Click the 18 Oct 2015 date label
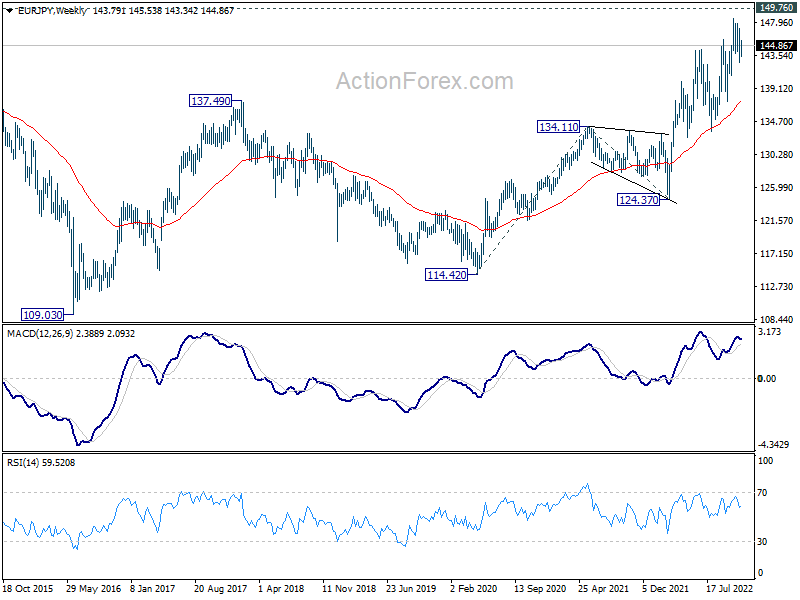Image resolution: width=800 pixels, height=600 pixels. [x=28, y=589]
